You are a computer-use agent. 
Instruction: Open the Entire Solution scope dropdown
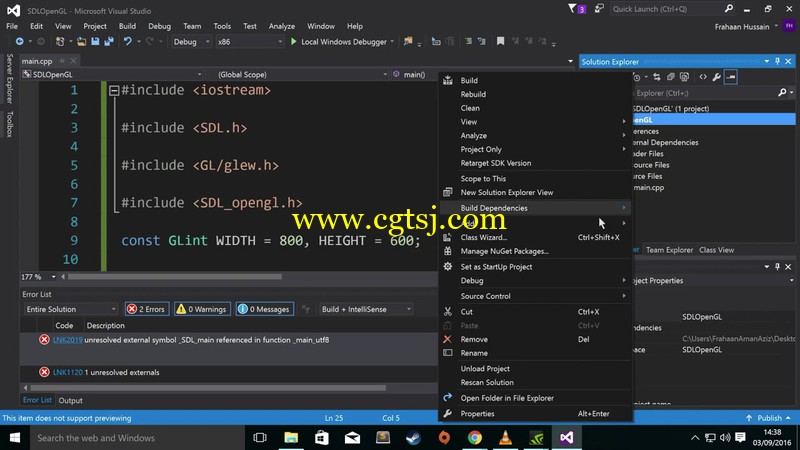[x=71, y=309]
